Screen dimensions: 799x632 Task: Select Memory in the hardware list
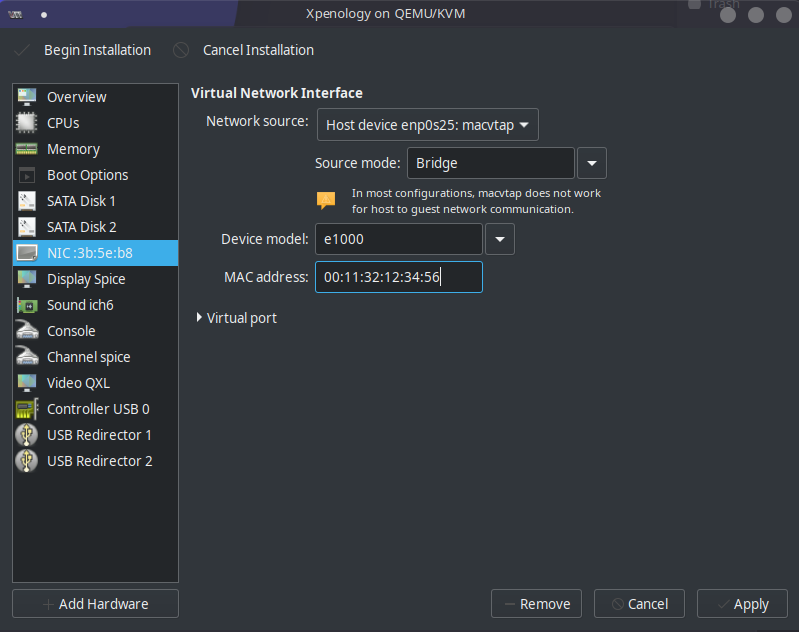95,149
